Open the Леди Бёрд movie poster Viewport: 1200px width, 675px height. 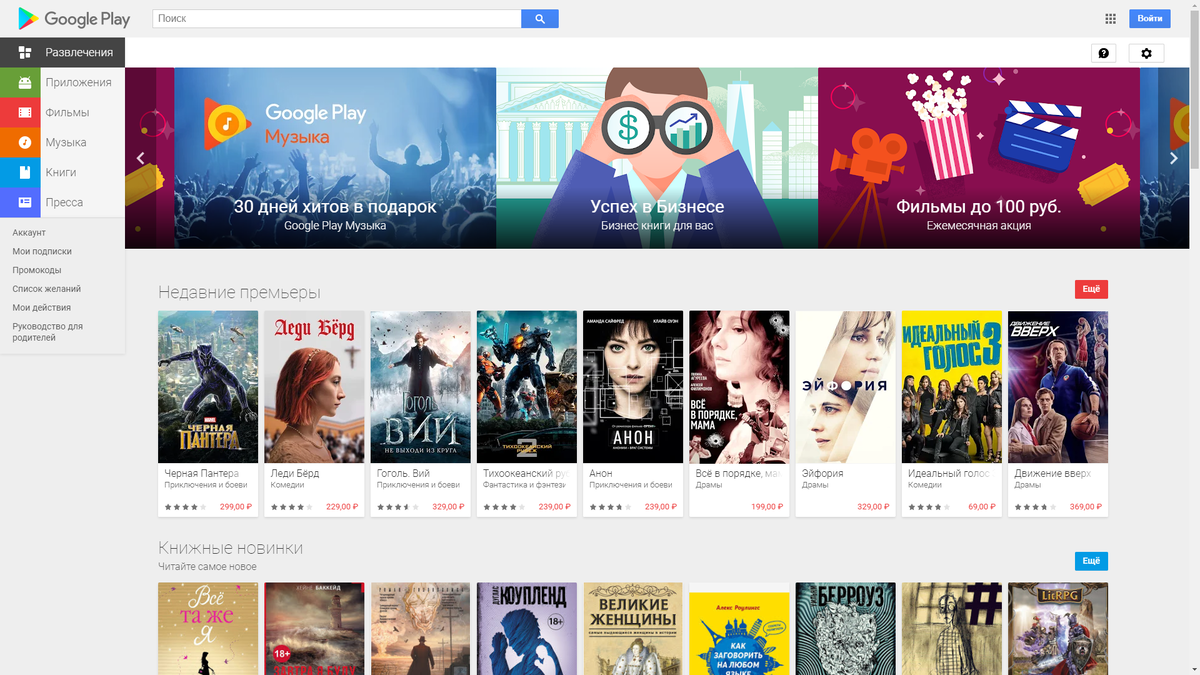click(x=314, y=387)
